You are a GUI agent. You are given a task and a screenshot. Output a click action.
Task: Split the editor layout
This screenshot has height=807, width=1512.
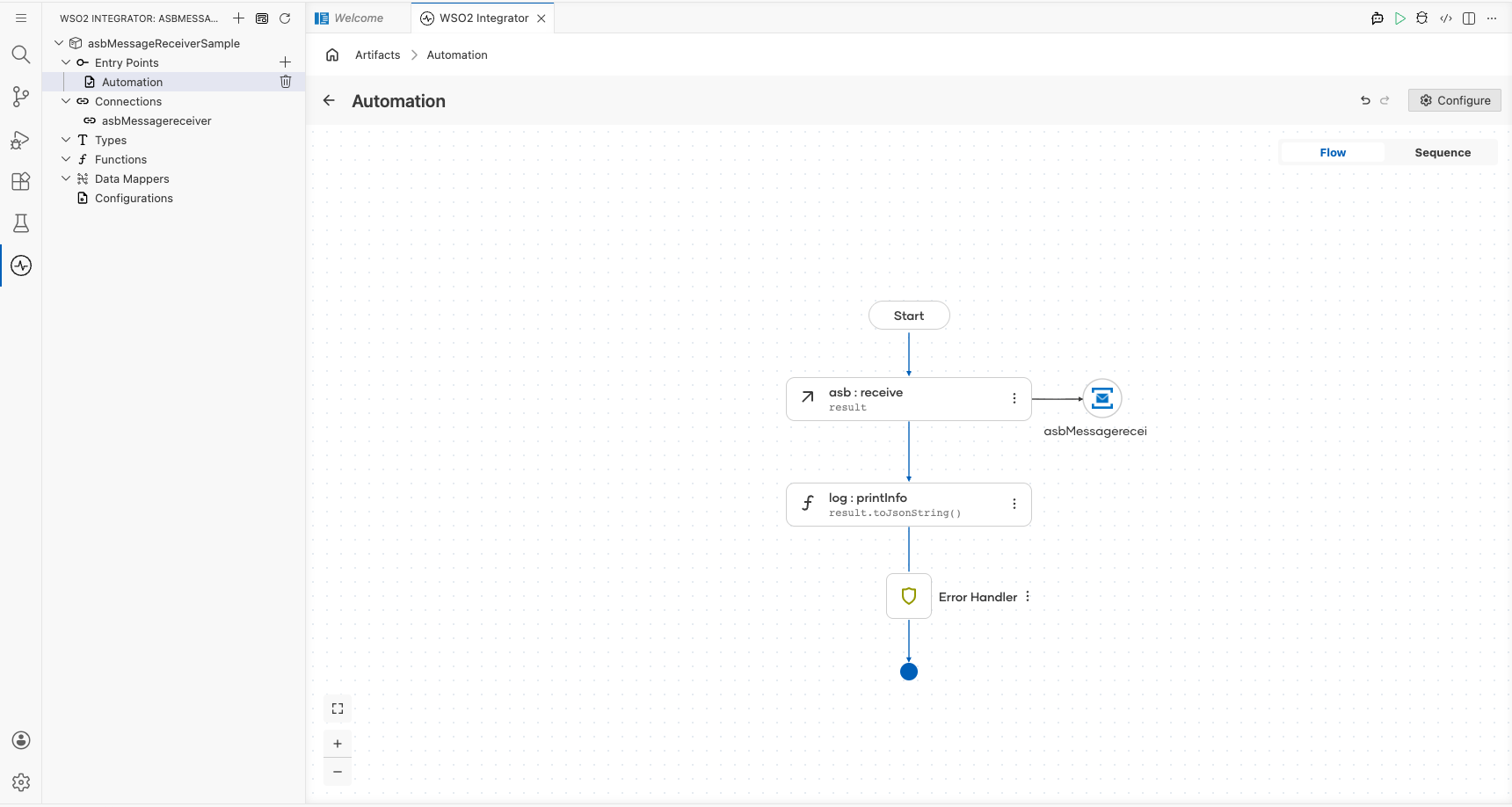pyautogui.click(x=1469, y=18)
